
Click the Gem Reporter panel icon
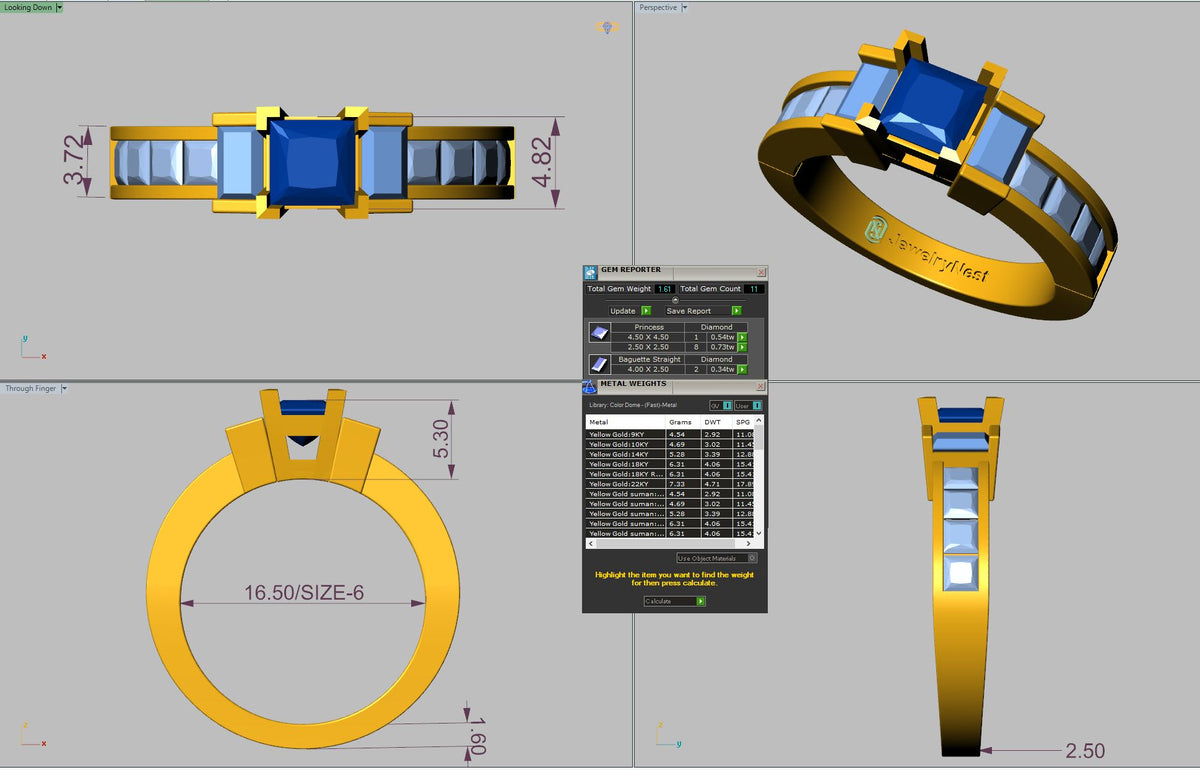[590, 273]
